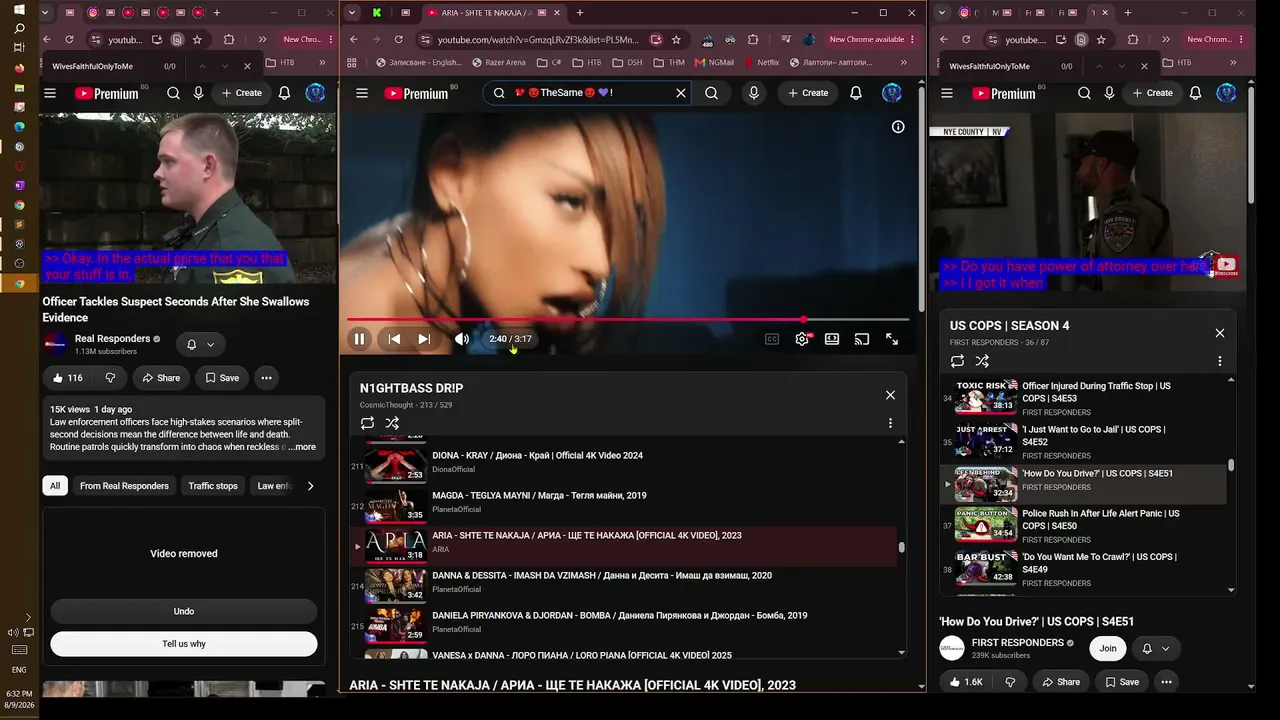This screenshot has height=720, width=1280.
Task: Clear the TheSame search field
Action: [681, 93]
